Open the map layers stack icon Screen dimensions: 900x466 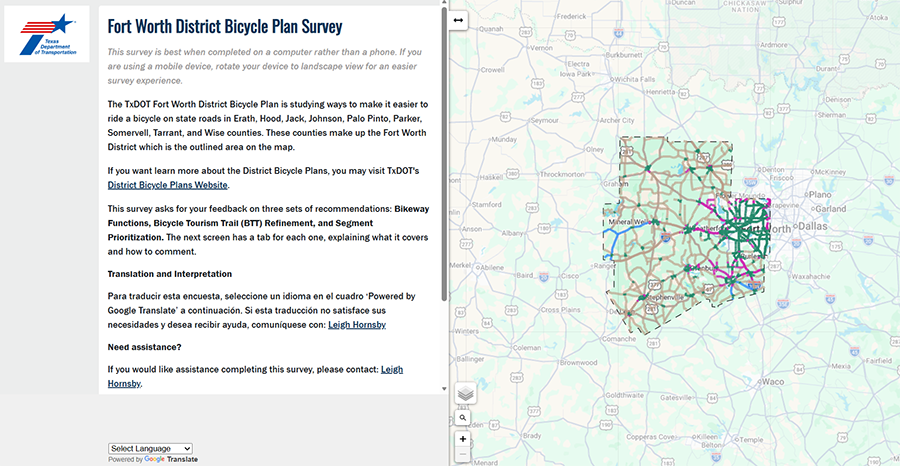coord(466,394)
